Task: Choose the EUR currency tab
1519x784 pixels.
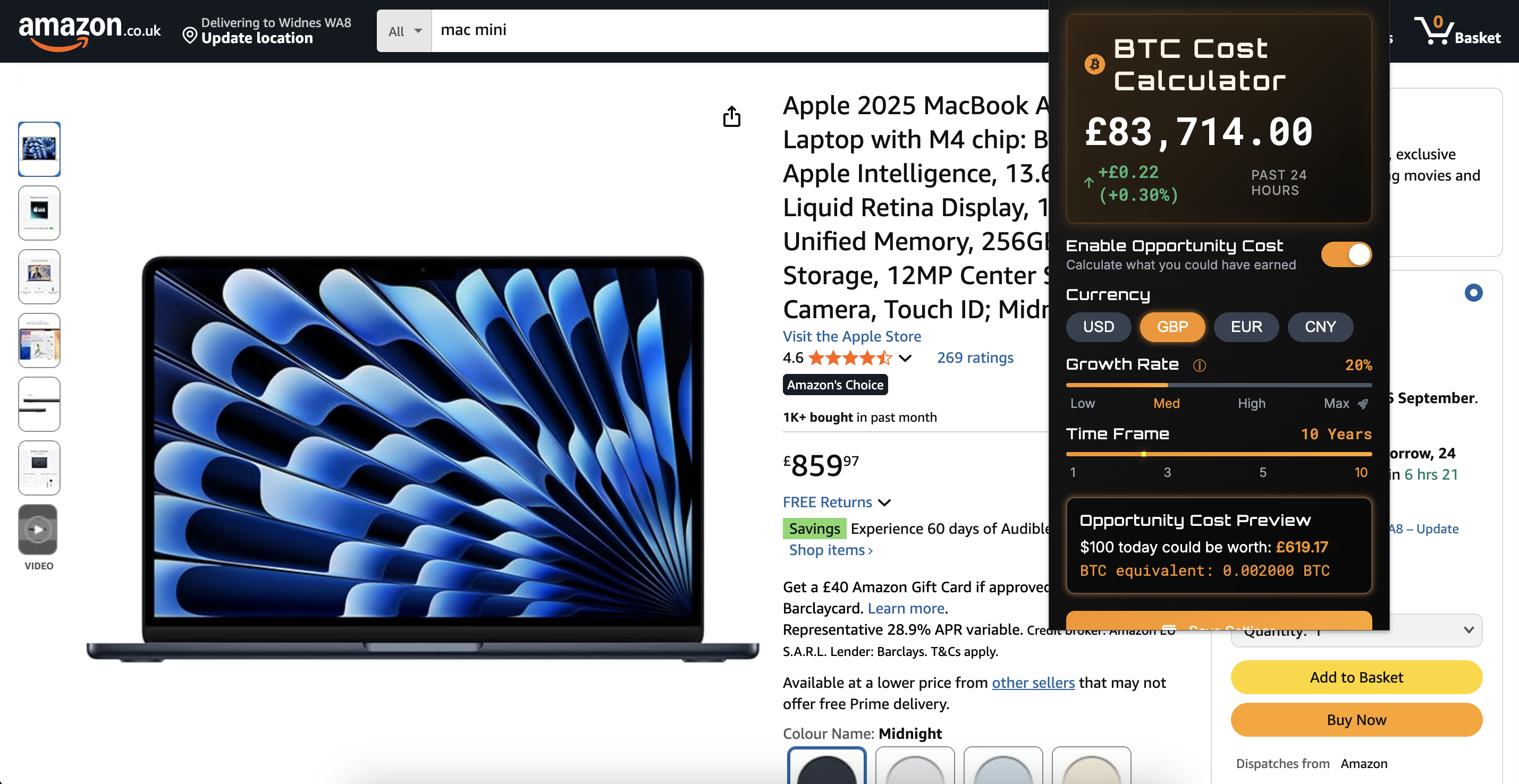Action: (x=1246, y=327)
